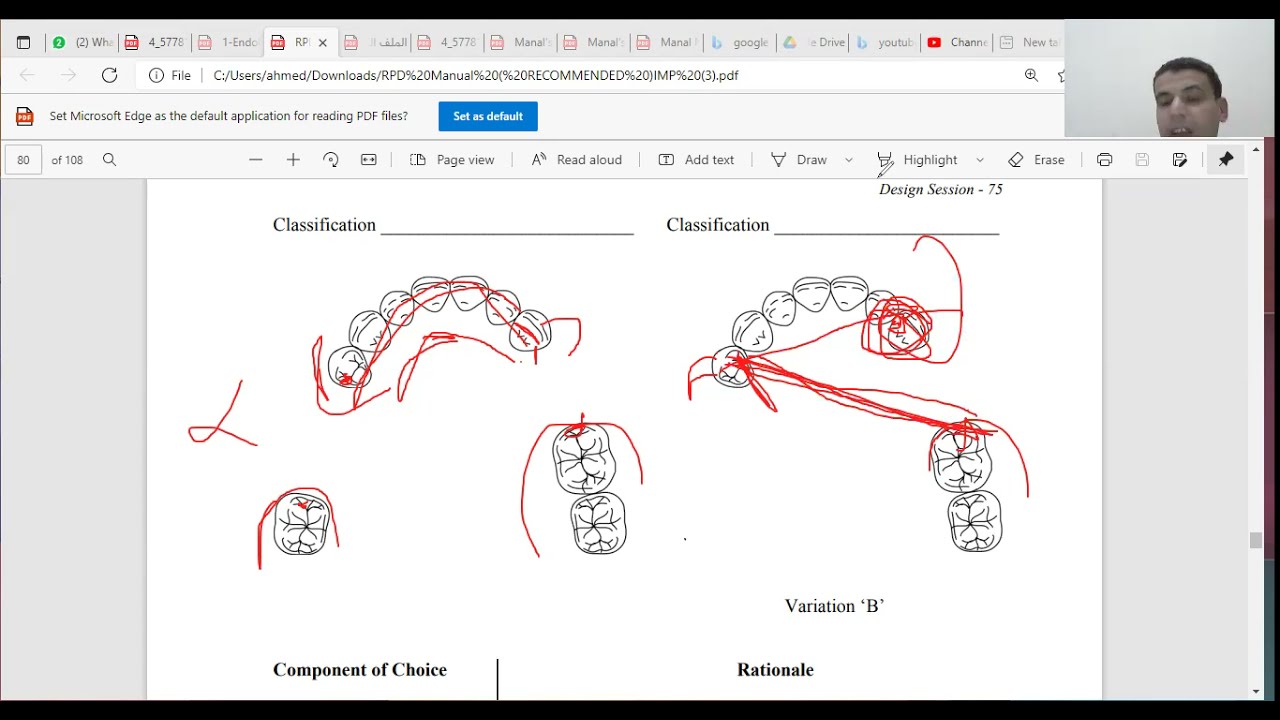Unpin the PDF toolbar
The image size is (1280, 720).
click(1226, 160)
